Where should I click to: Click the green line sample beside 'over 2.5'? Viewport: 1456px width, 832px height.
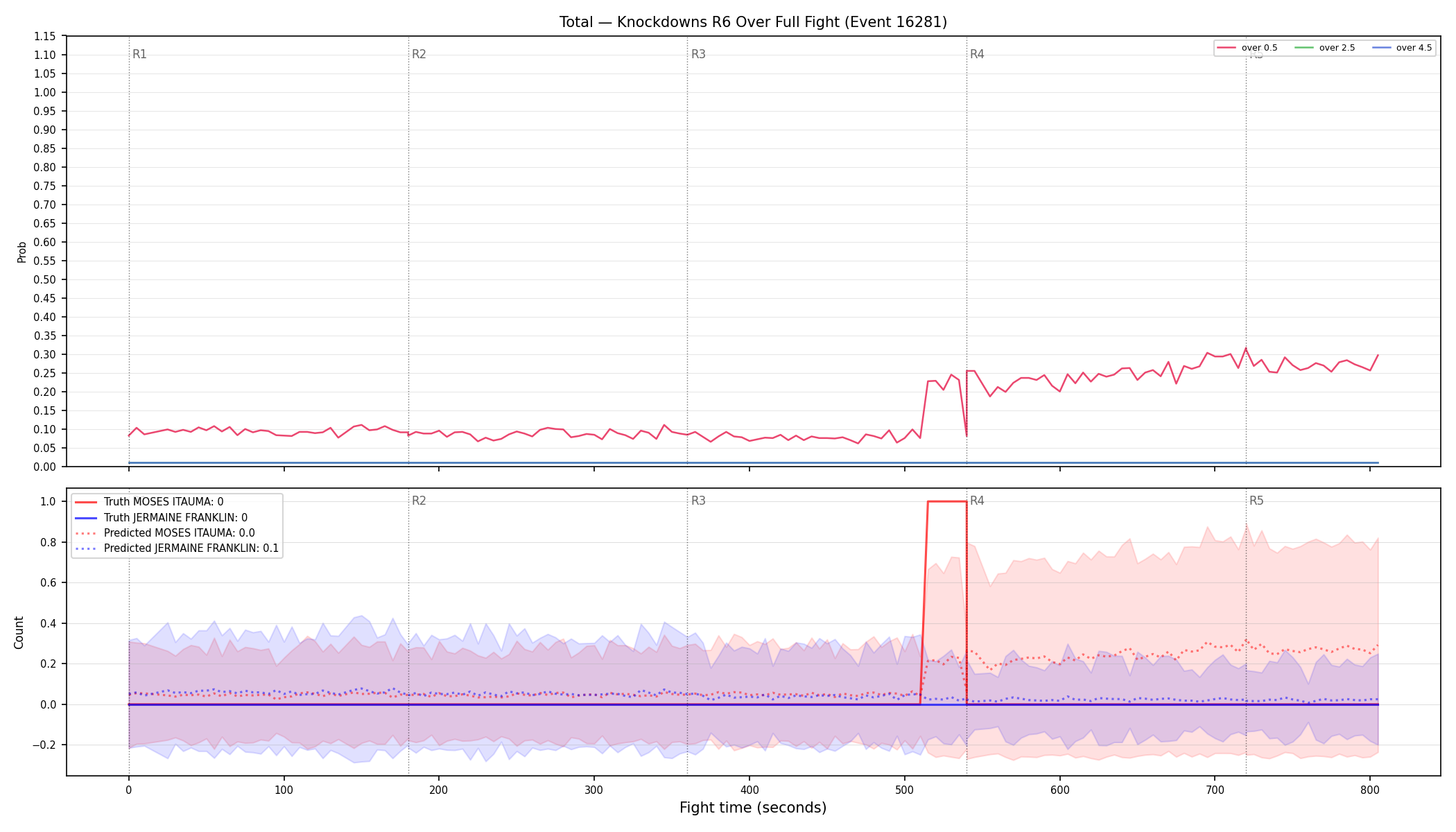(1304, 48)
